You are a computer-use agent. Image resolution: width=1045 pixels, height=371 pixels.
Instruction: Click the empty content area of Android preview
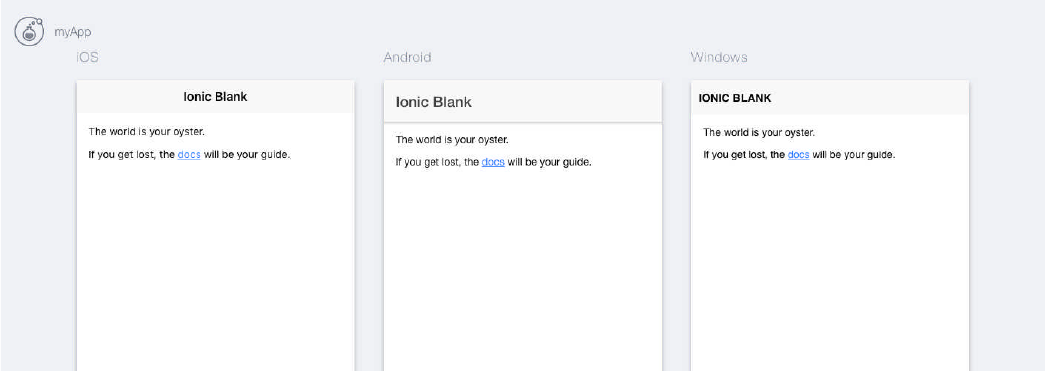tap(522, 270)
